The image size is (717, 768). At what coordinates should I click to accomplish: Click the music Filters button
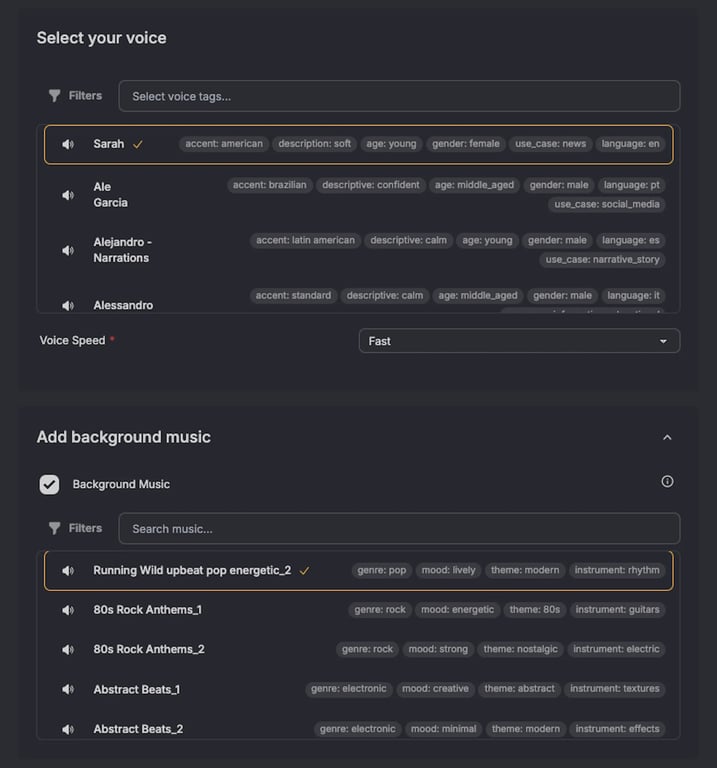point(75,528)
